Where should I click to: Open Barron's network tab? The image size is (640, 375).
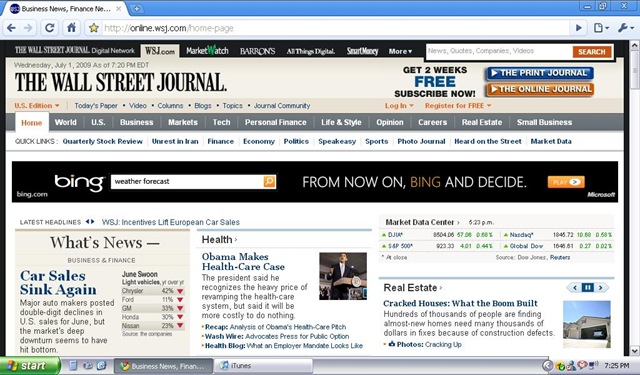(x=258, y=51)
